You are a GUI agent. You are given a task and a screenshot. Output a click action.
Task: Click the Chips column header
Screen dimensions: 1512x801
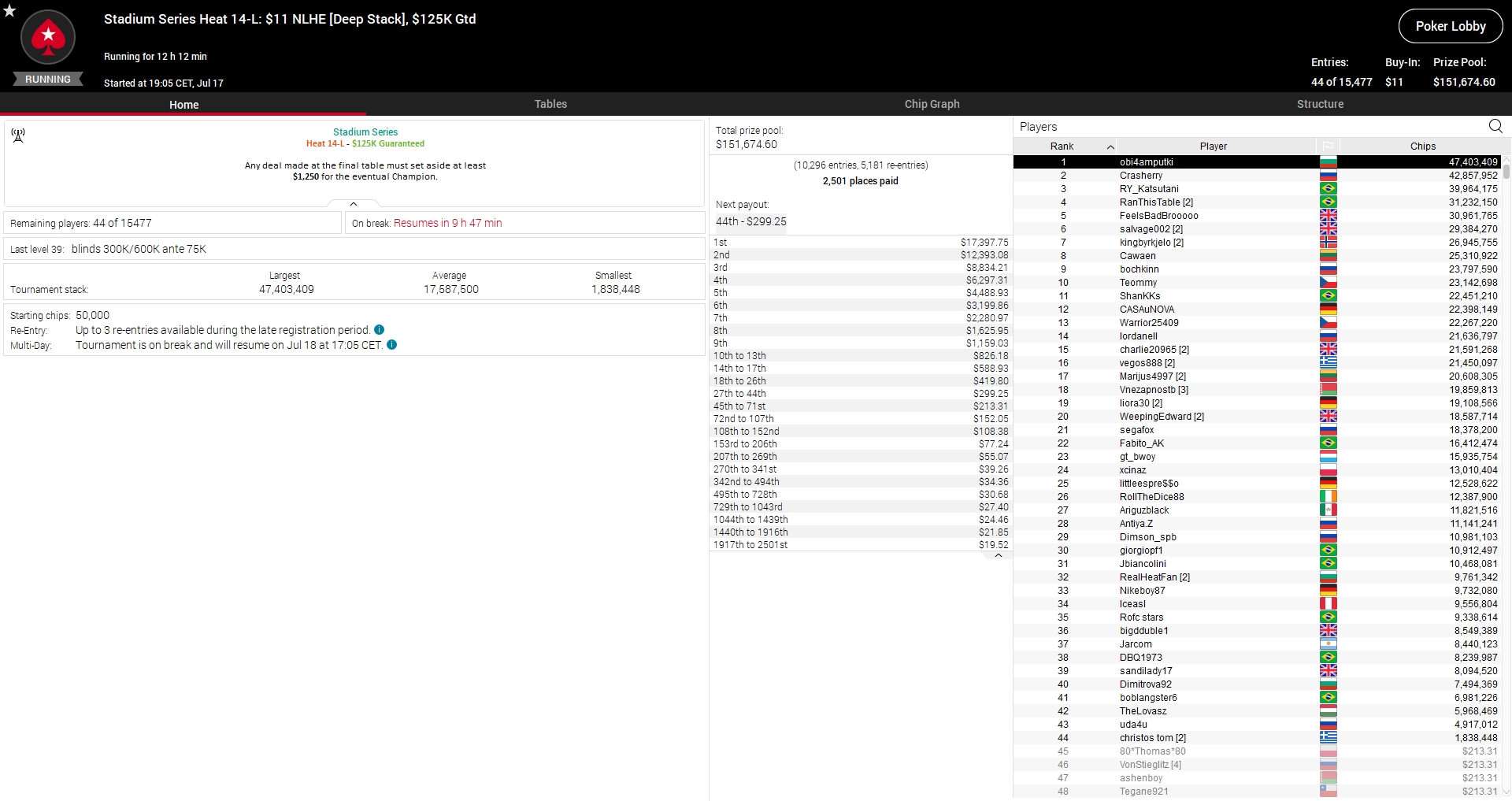point(1422,146)
